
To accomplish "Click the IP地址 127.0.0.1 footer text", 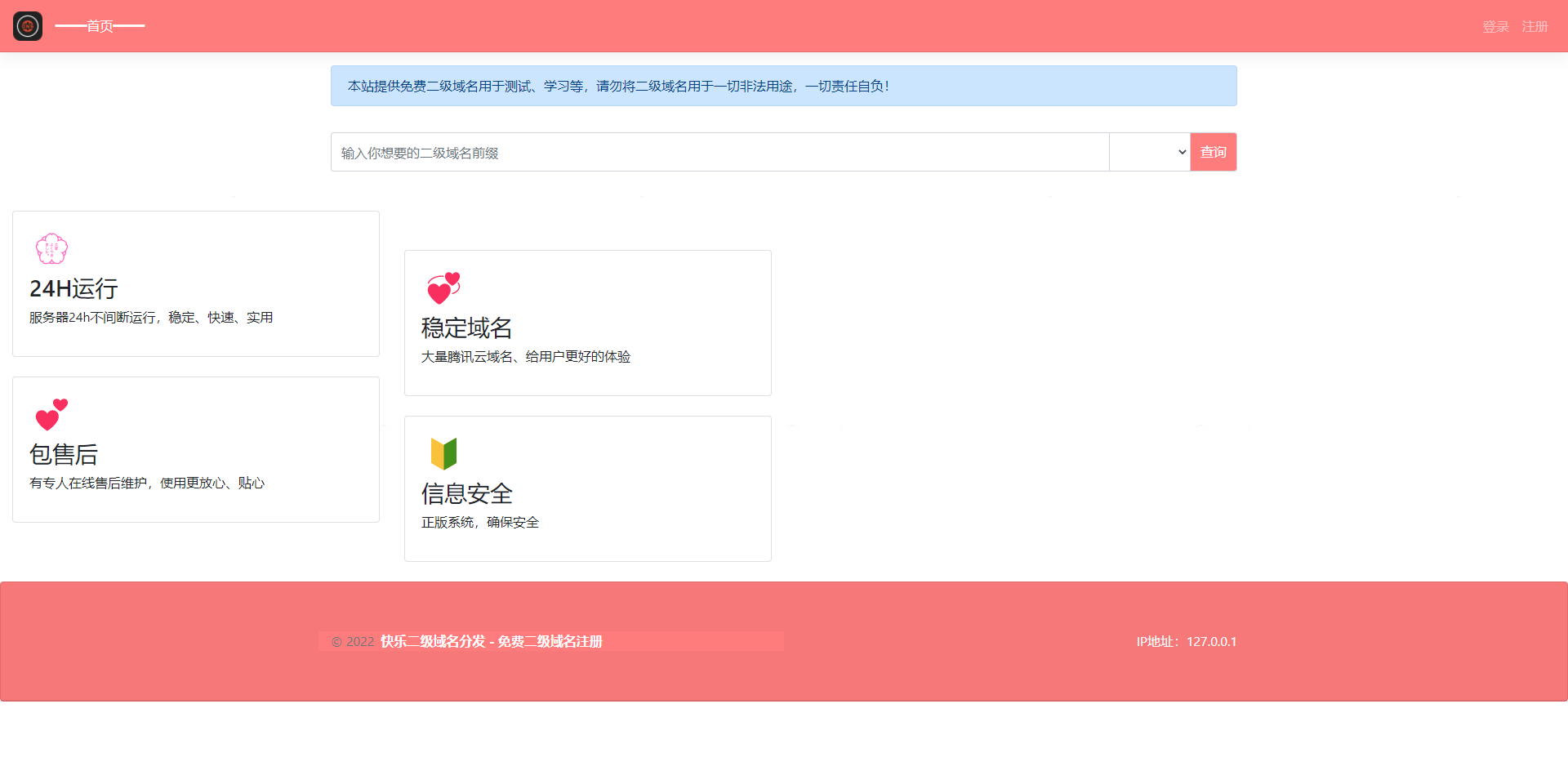I will coord(1186,641).
